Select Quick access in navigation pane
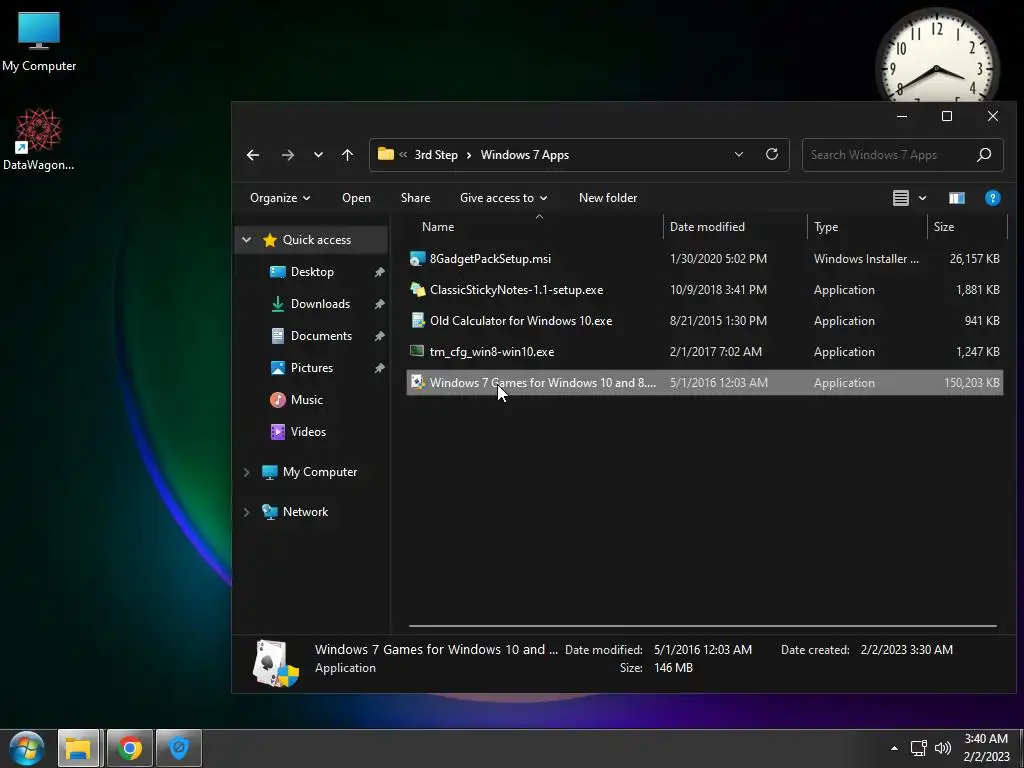 point(317,240)
